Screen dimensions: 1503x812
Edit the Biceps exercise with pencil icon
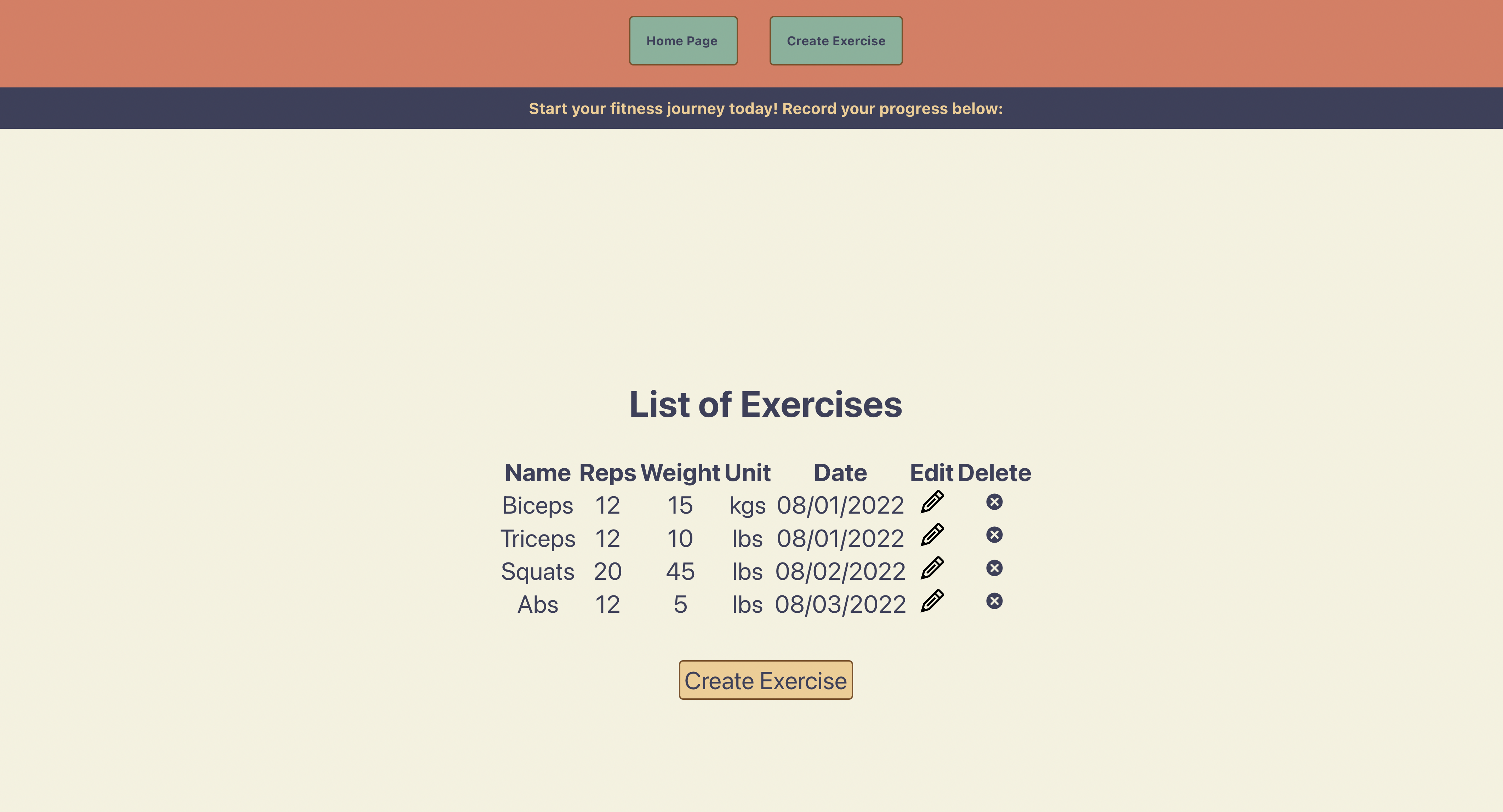pos(932,502)
